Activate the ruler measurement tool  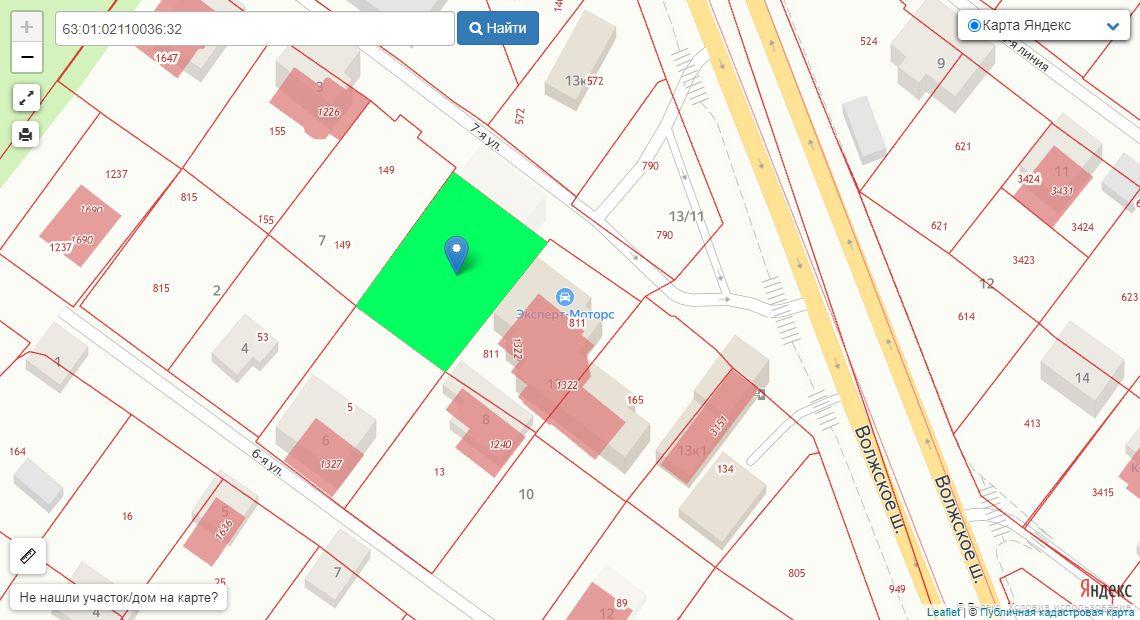click(x=28, y=556)
